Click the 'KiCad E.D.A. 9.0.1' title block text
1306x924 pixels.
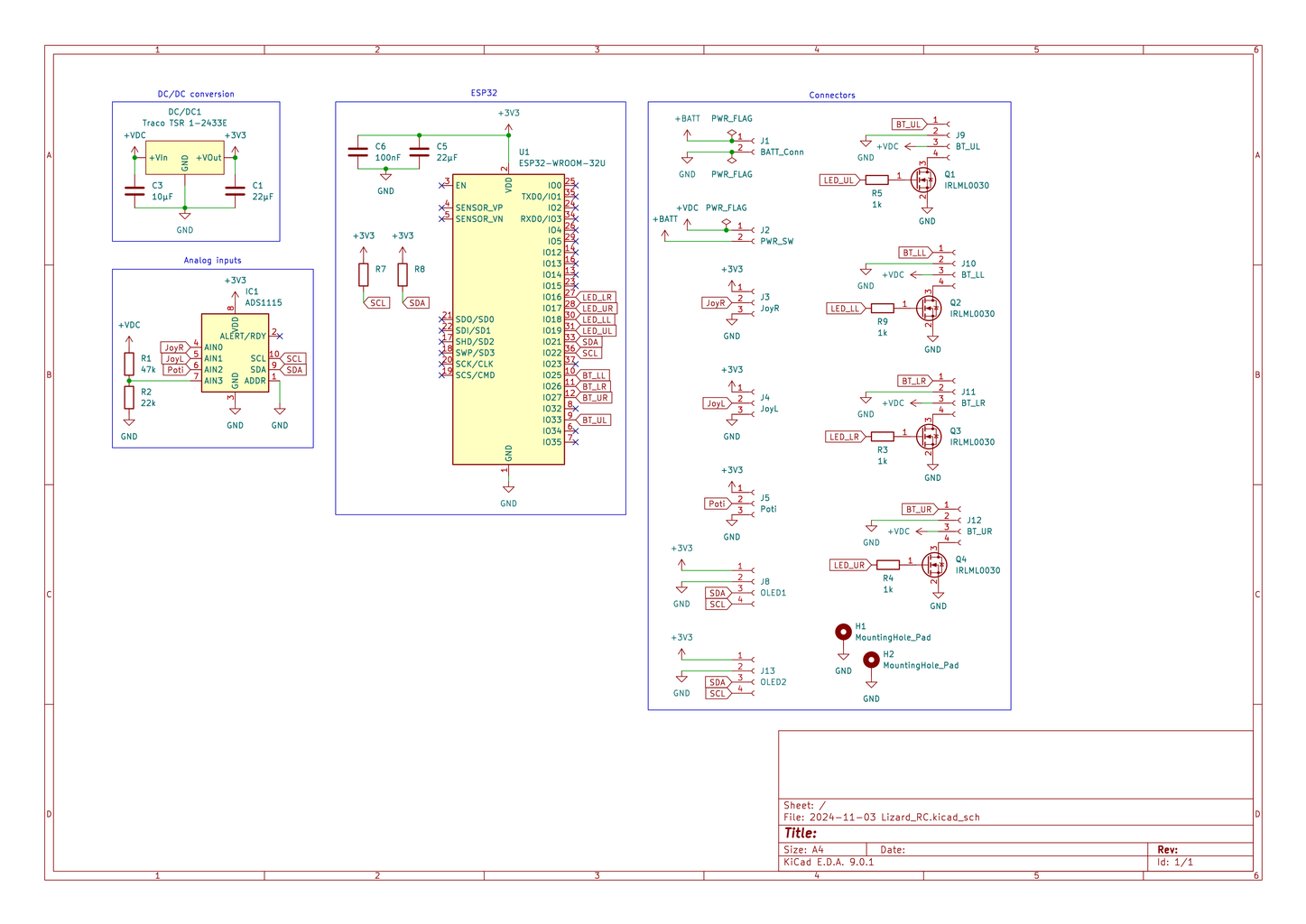tap(829, 862)
